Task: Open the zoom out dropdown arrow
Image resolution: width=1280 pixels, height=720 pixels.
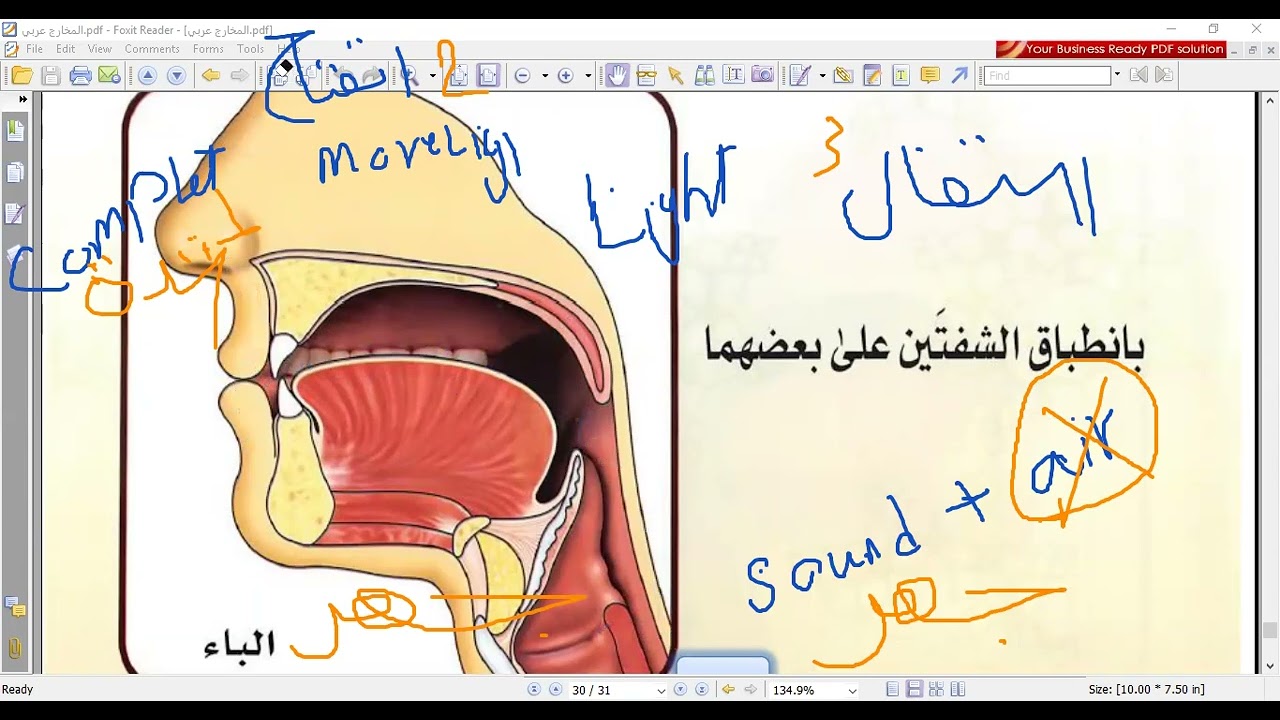Action: [545, 75]
